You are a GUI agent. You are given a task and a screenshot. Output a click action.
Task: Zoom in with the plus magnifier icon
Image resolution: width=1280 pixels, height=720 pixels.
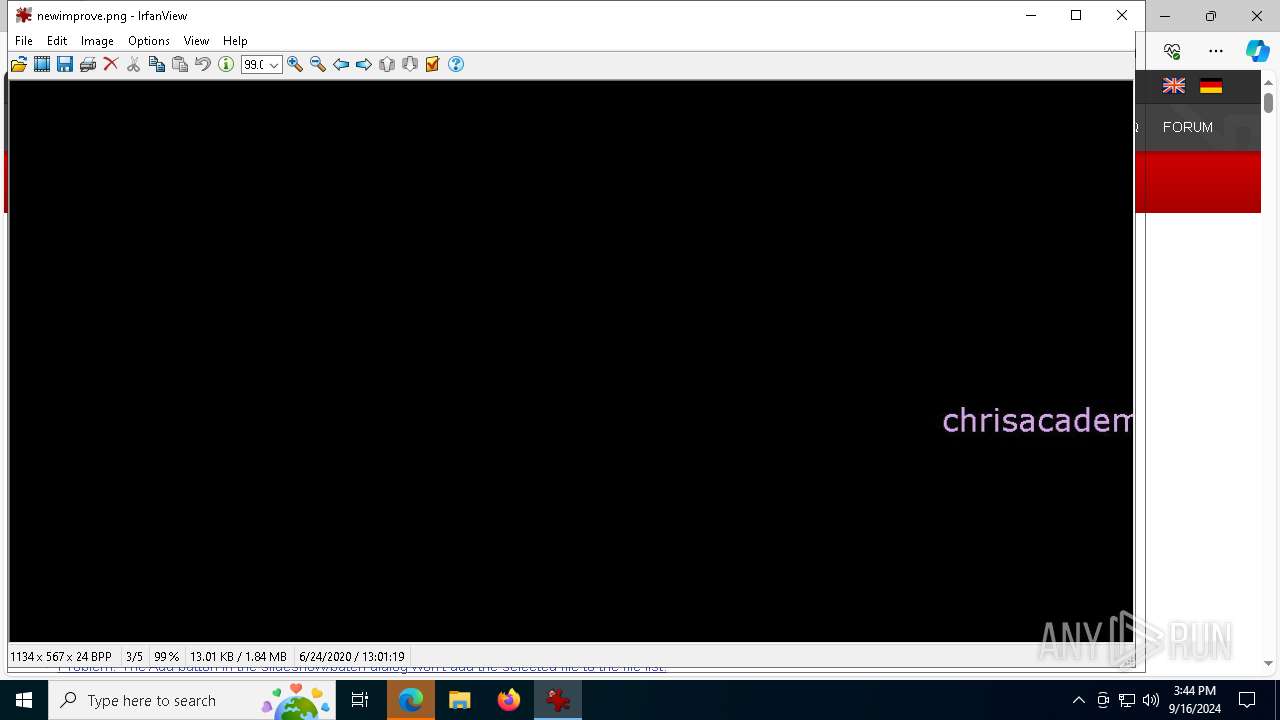pos(295,64)
